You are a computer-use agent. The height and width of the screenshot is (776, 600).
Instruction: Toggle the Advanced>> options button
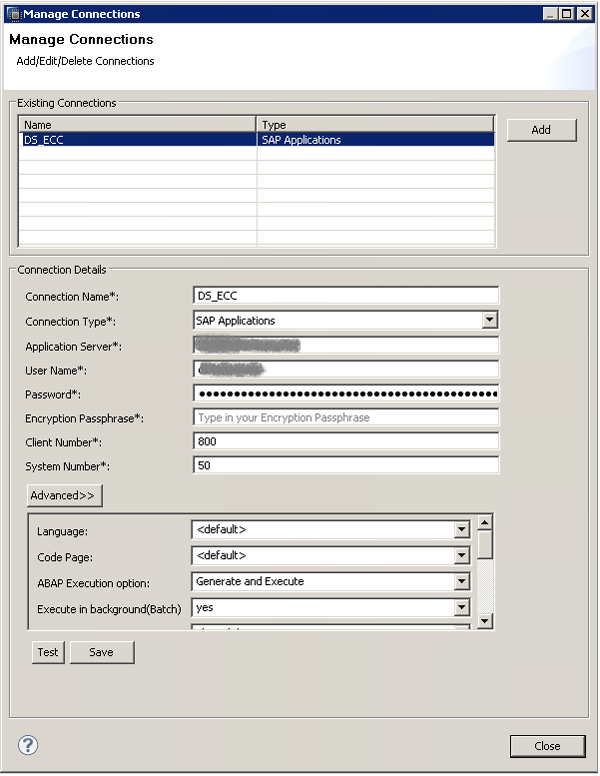click(x=64, y=496)
